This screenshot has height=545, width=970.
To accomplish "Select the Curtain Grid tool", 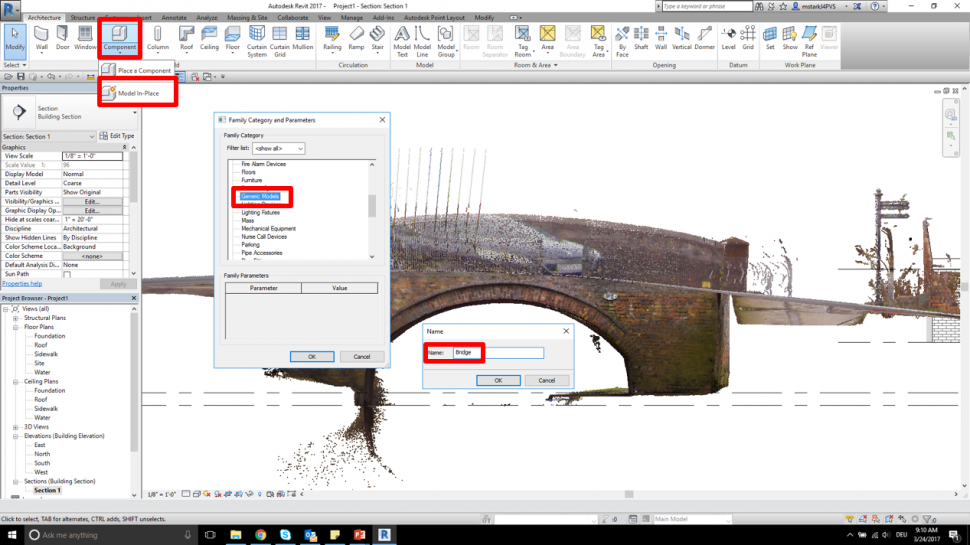I will click(279, 38).
